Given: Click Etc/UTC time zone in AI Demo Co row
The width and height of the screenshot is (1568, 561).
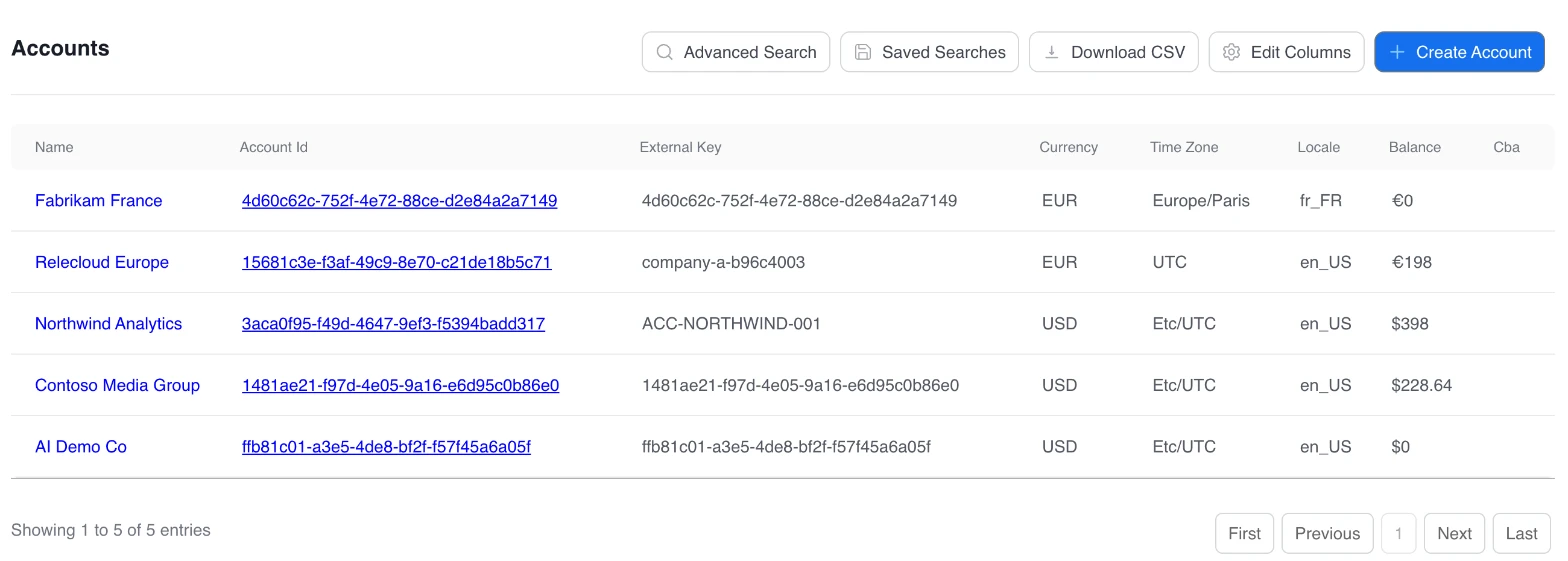Looking at the screenshot, I should 1184,447.
